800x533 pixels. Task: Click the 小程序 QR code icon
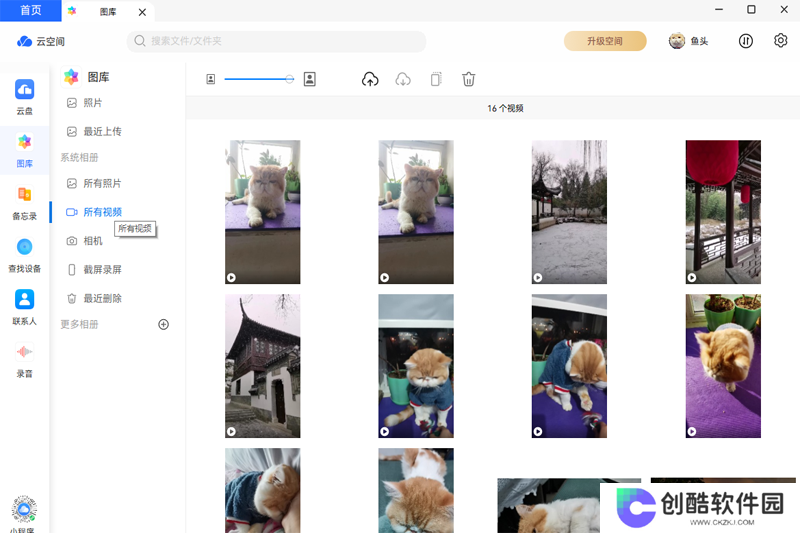point(24,509)
